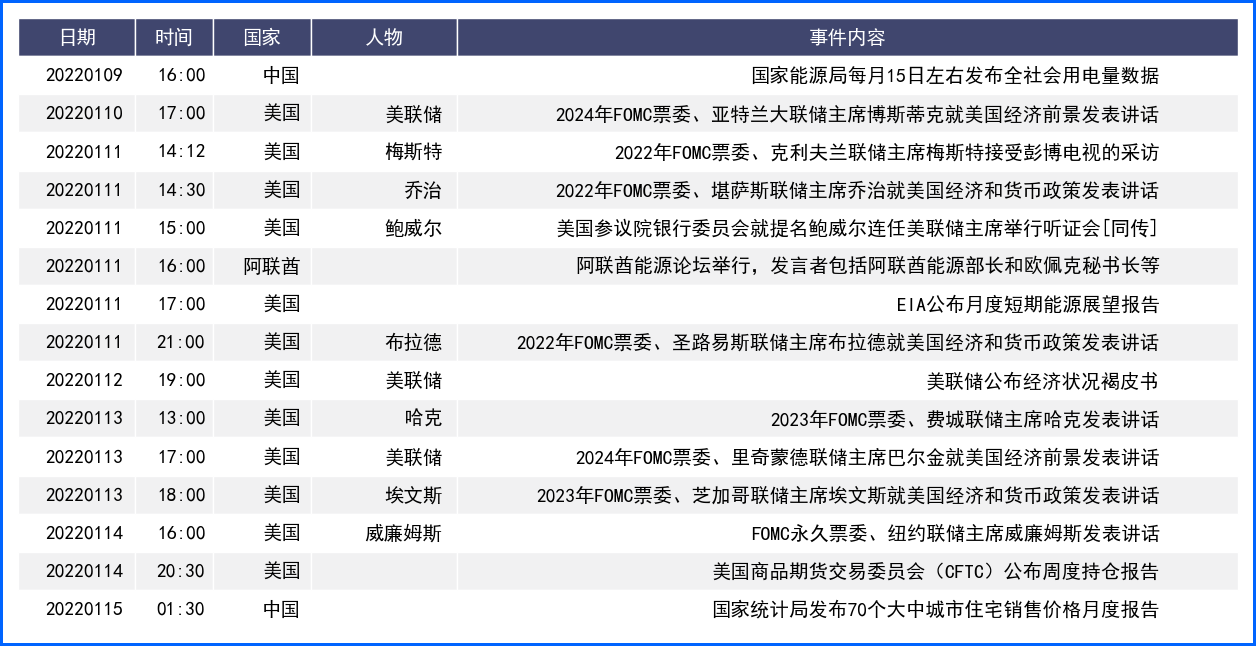1256x646 pixels.
Task: Select the 梅斯特 person cell
Action: coord(414,152)
